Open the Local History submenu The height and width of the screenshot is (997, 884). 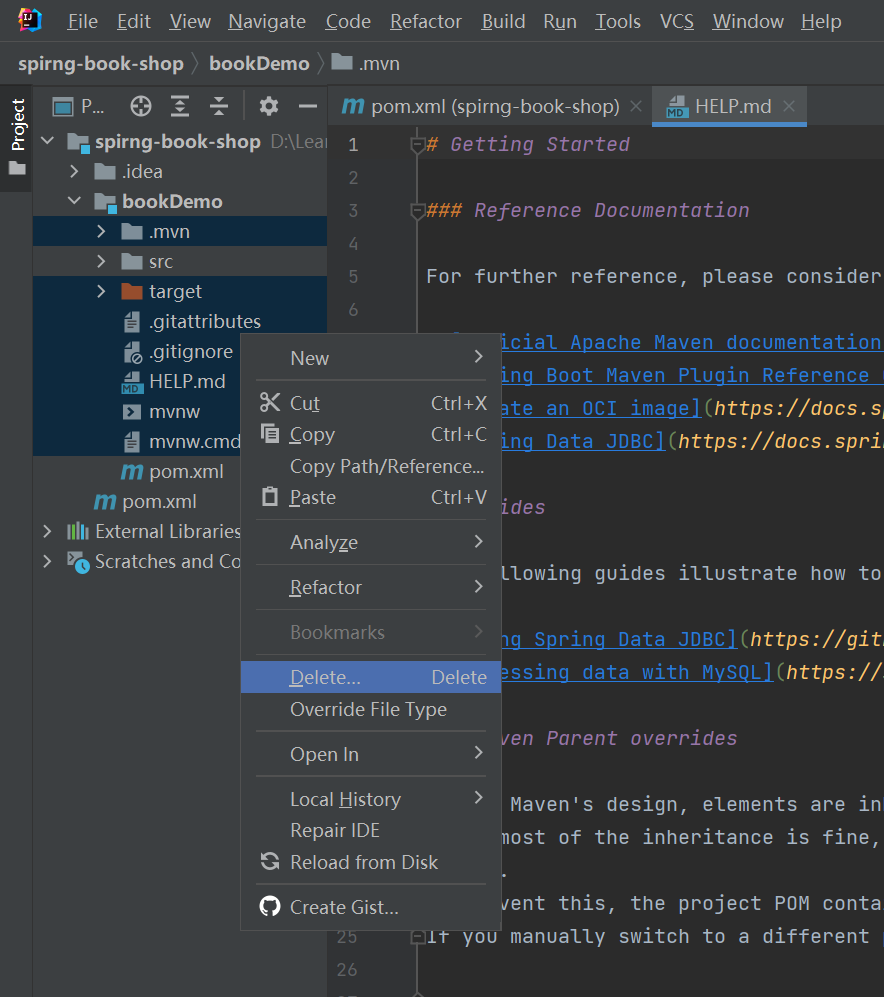371,799
